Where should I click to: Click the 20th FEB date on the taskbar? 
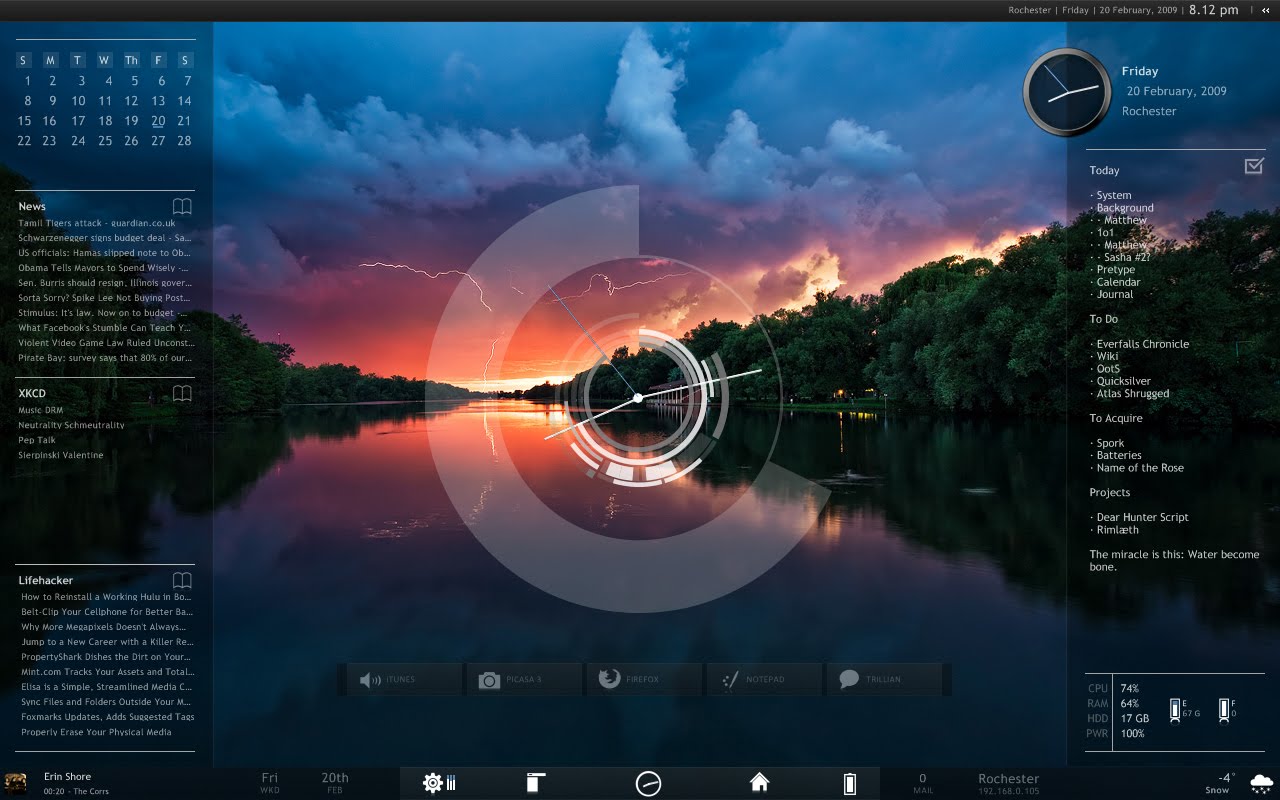tap(334, 781)
